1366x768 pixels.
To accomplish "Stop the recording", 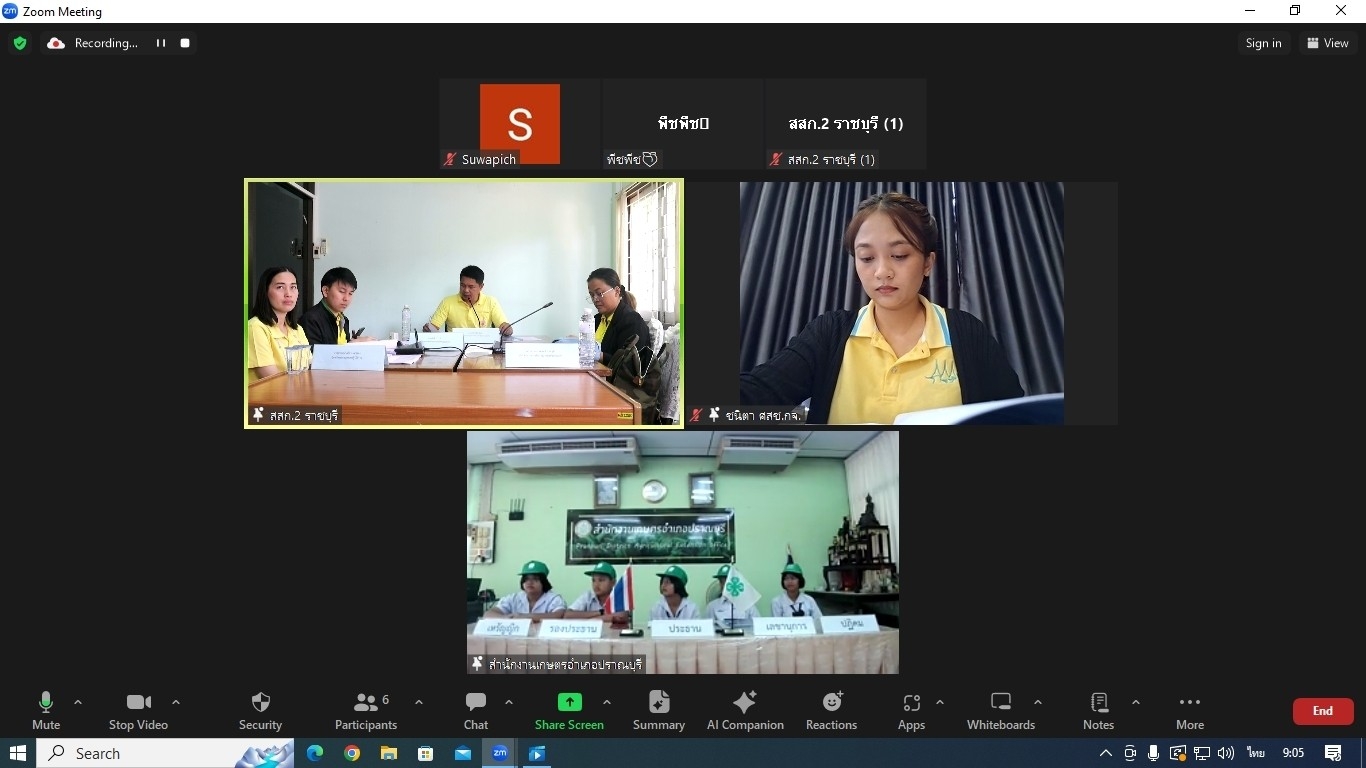I will click(185, 43).
